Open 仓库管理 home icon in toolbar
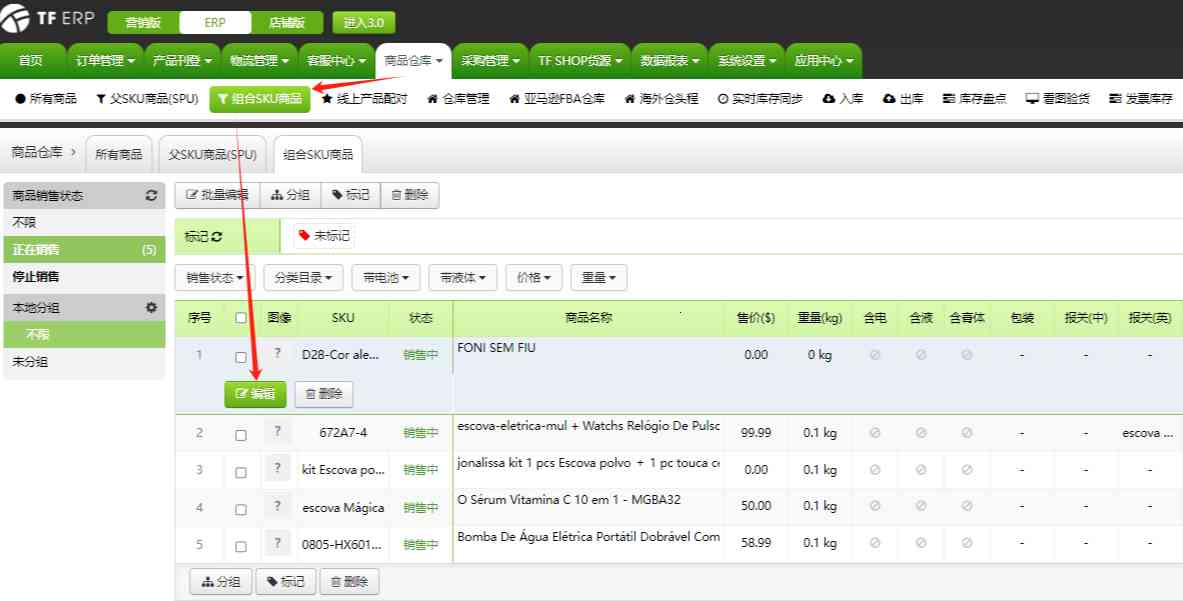The width and height of the screenshot is (1183, 601). pos(432,99)
